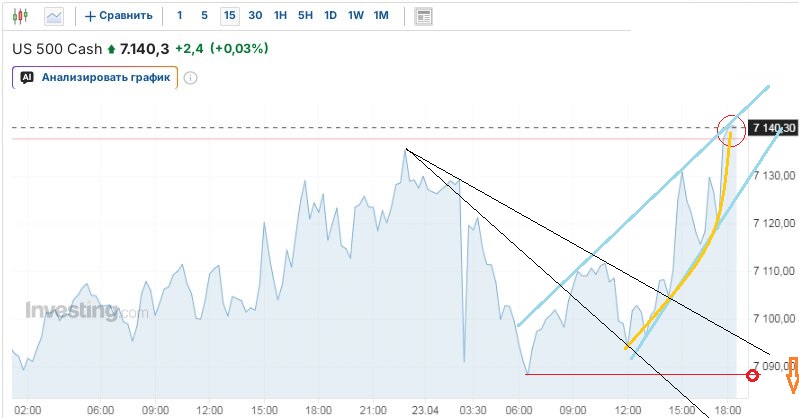This screenshot has width=799, height=418.
Task: Click the red circled price marker
Action: pyautogui.click(x=732, y=129)
